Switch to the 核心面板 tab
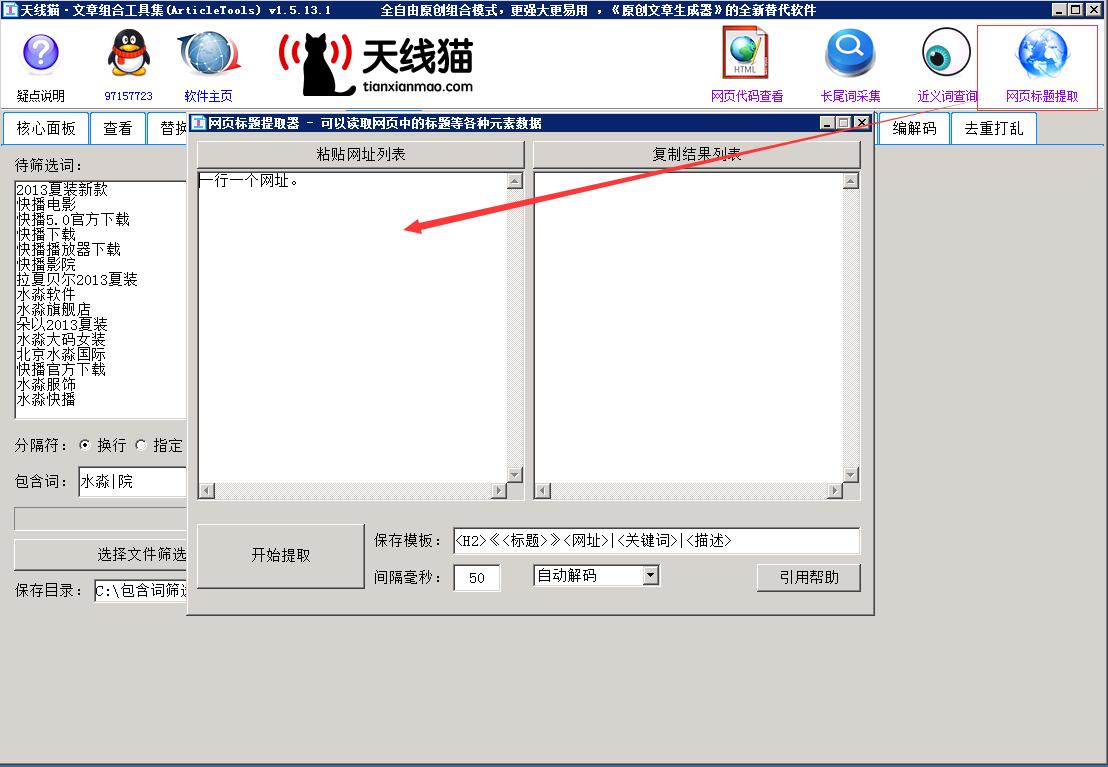The image size is (1108, 767). 46,128
